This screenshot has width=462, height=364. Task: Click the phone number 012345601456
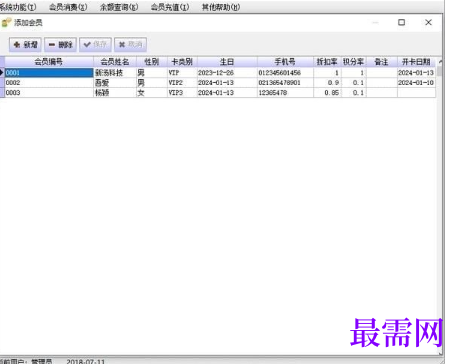click(x=285, y=73)
